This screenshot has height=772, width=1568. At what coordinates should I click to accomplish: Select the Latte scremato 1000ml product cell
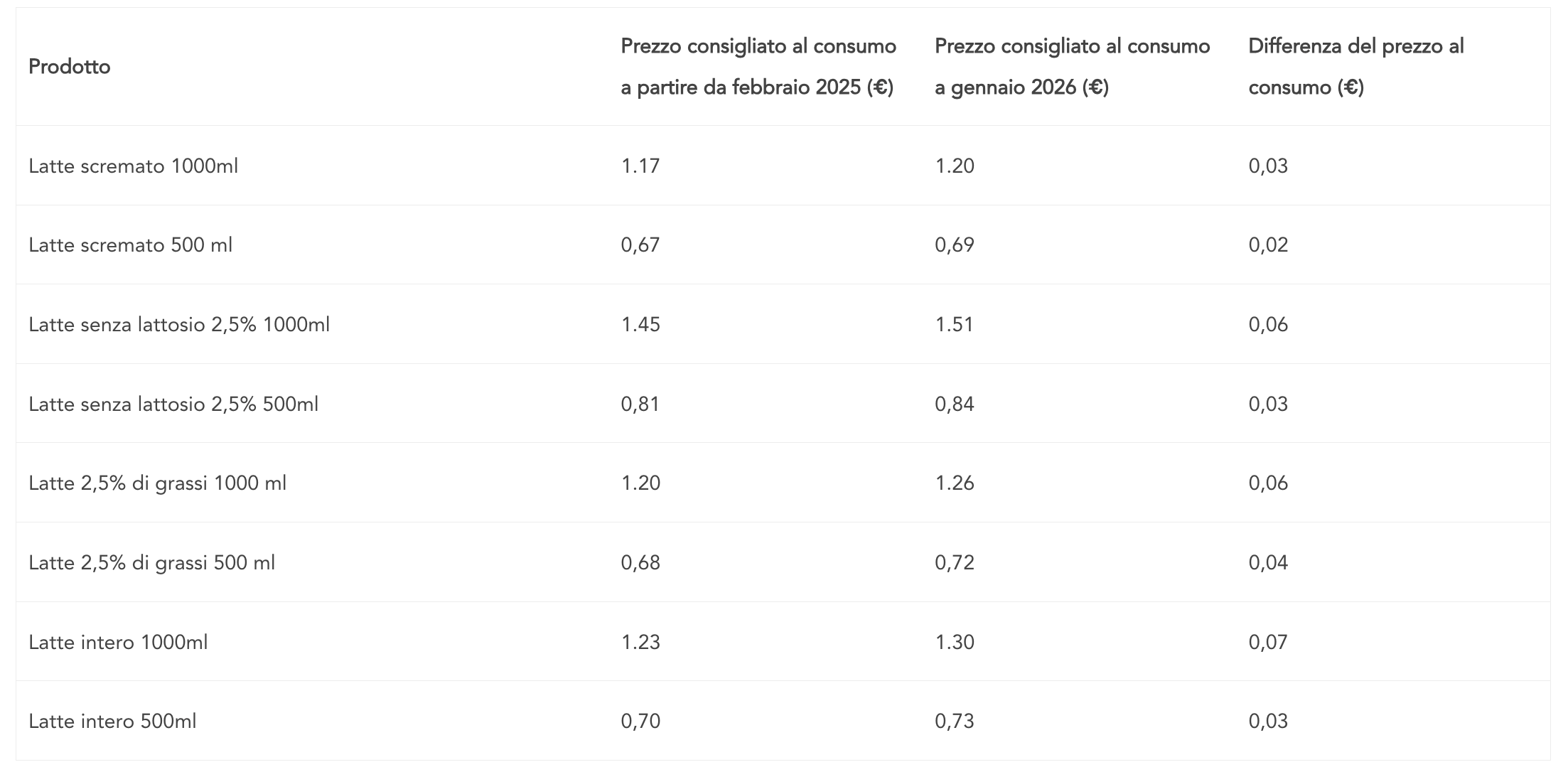click(134, 166)
